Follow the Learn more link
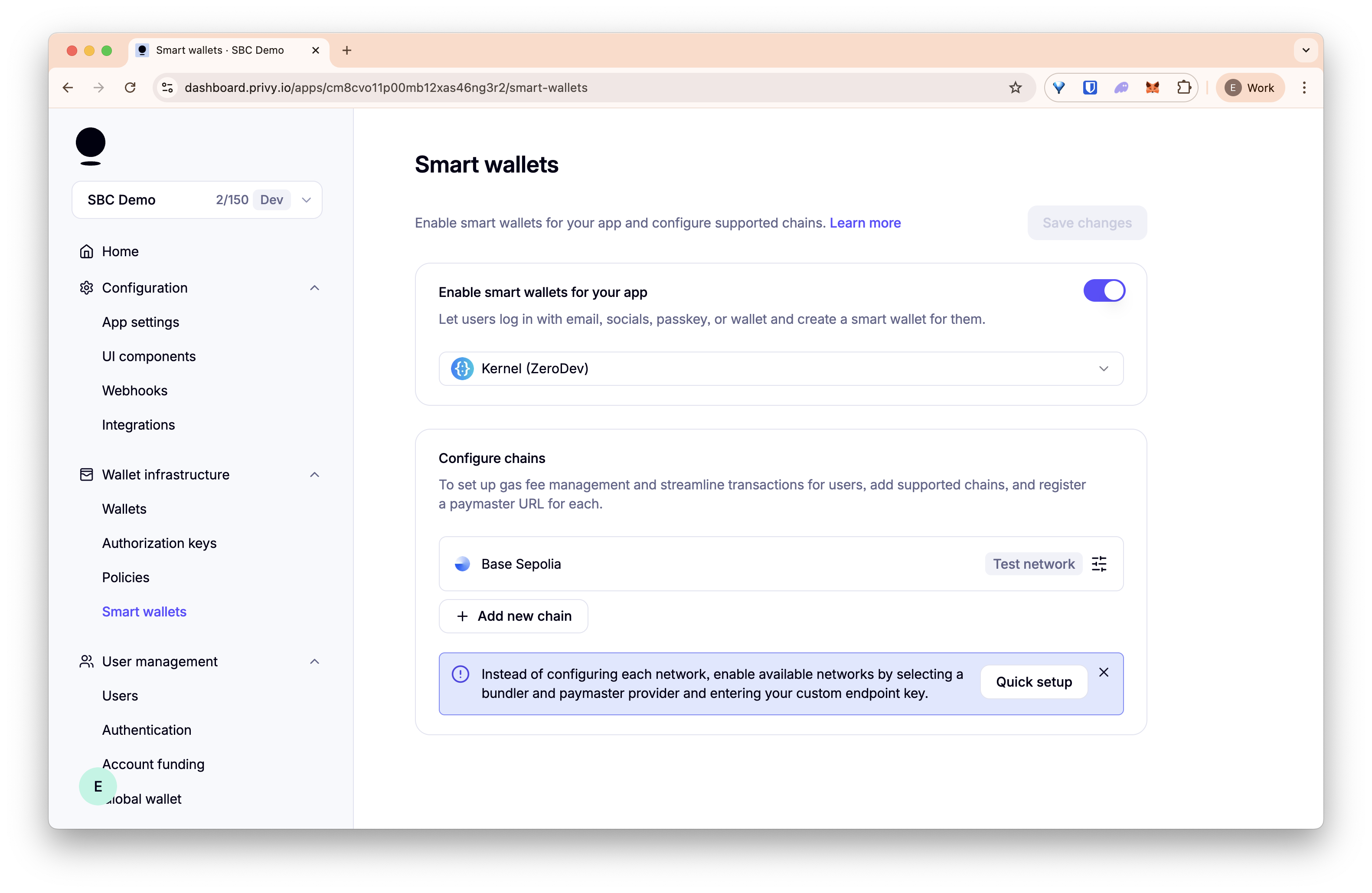Viewport: 1372px width, 893px height. [x=865, y=223]
